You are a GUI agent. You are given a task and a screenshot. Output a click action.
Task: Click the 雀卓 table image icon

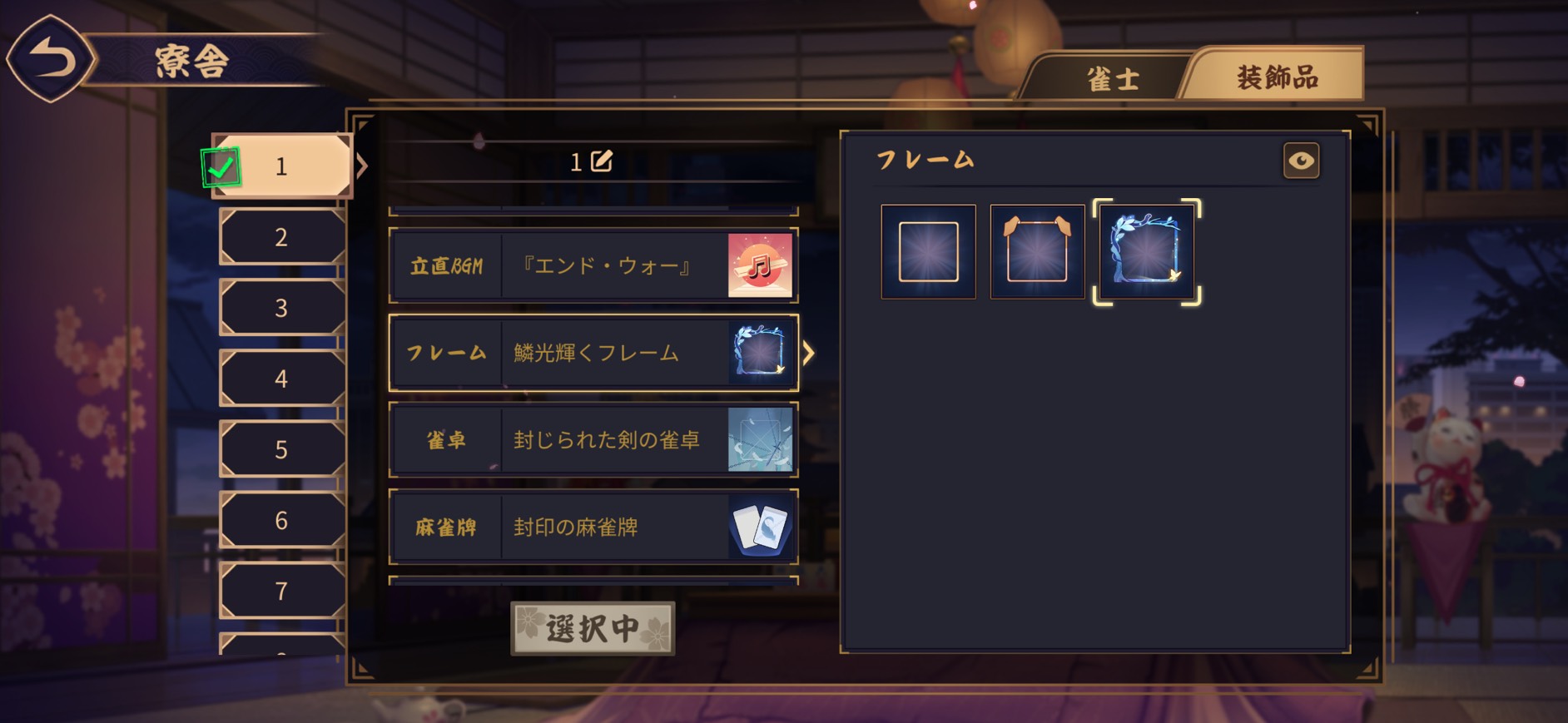click(760, 439)
